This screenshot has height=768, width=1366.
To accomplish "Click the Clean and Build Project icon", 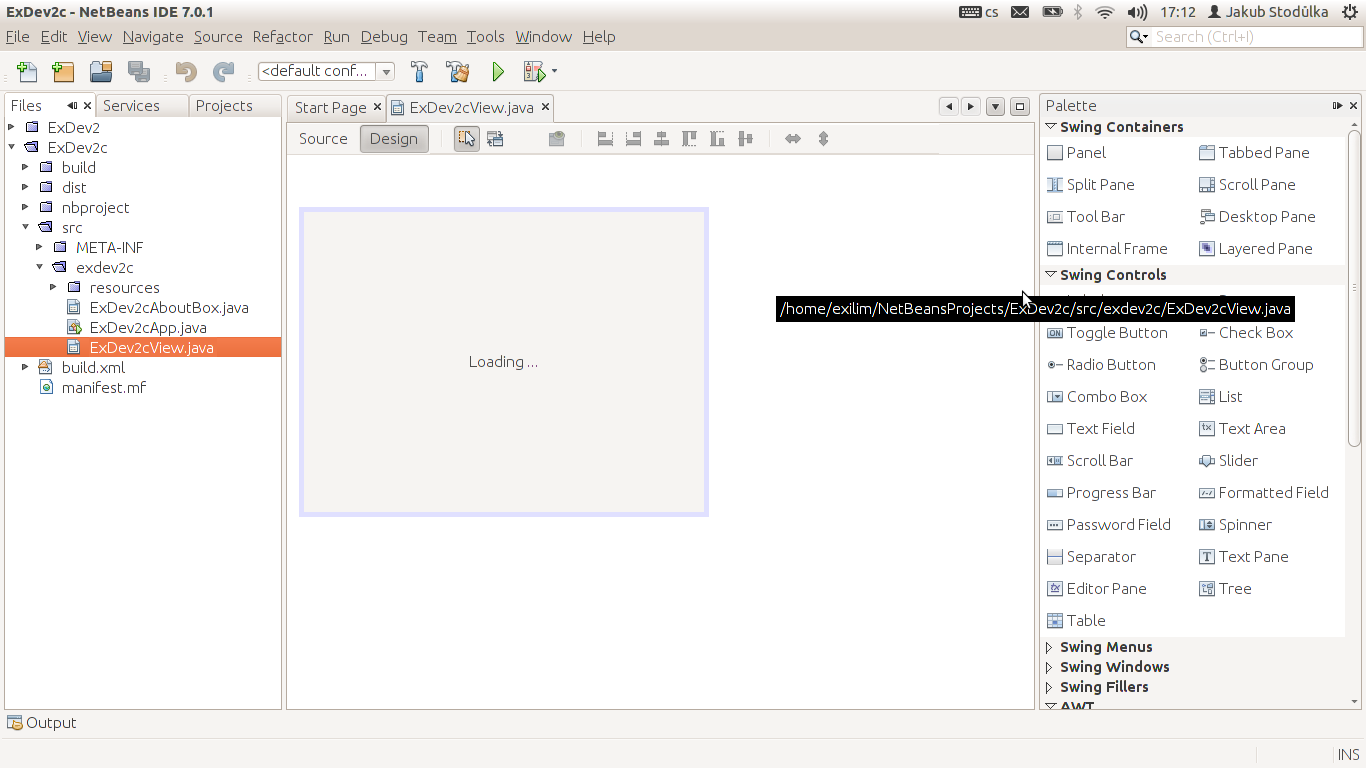I will [x=458, y=72].
